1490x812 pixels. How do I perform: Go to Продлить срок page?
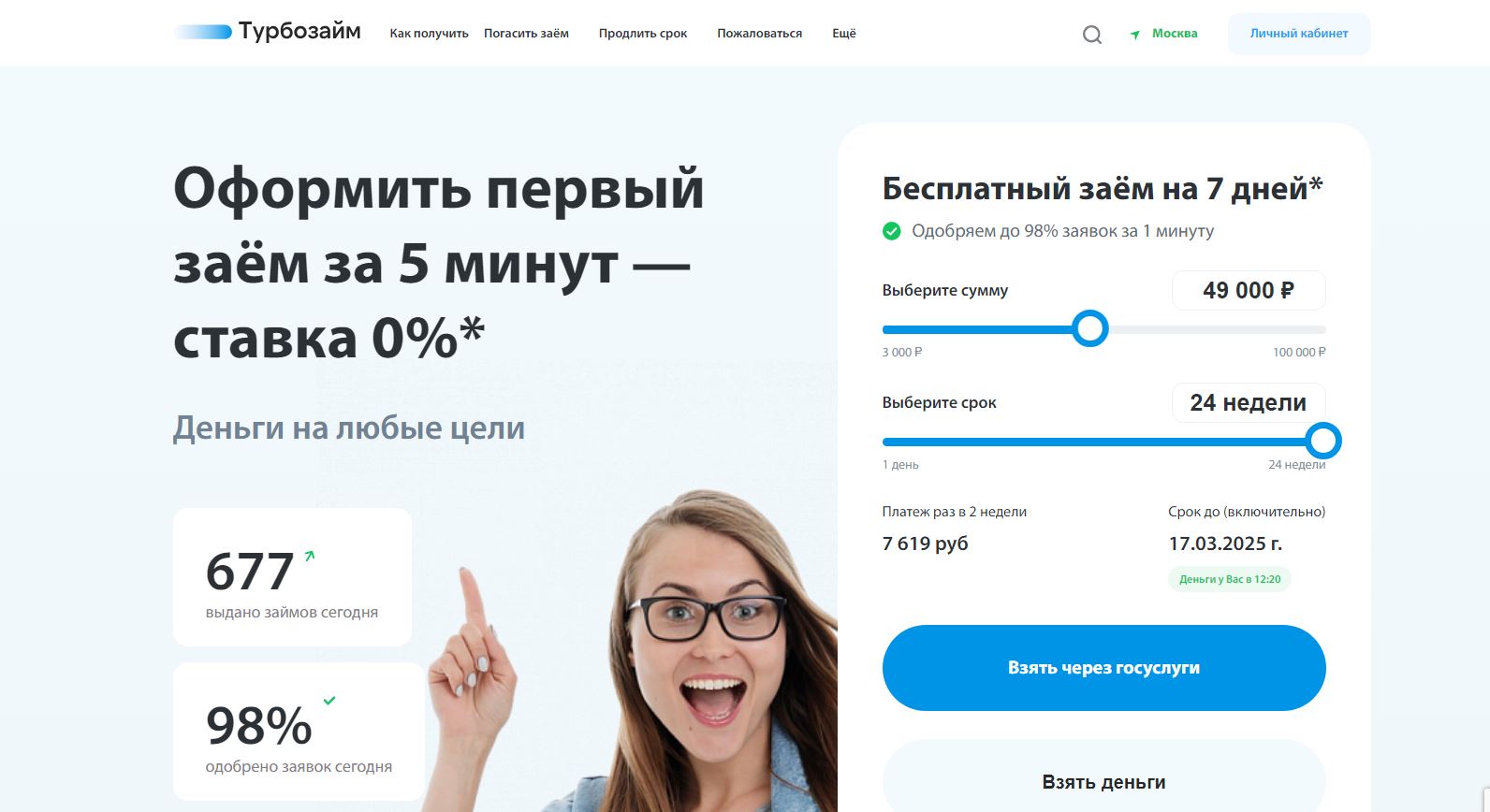[x=643, y=34]
